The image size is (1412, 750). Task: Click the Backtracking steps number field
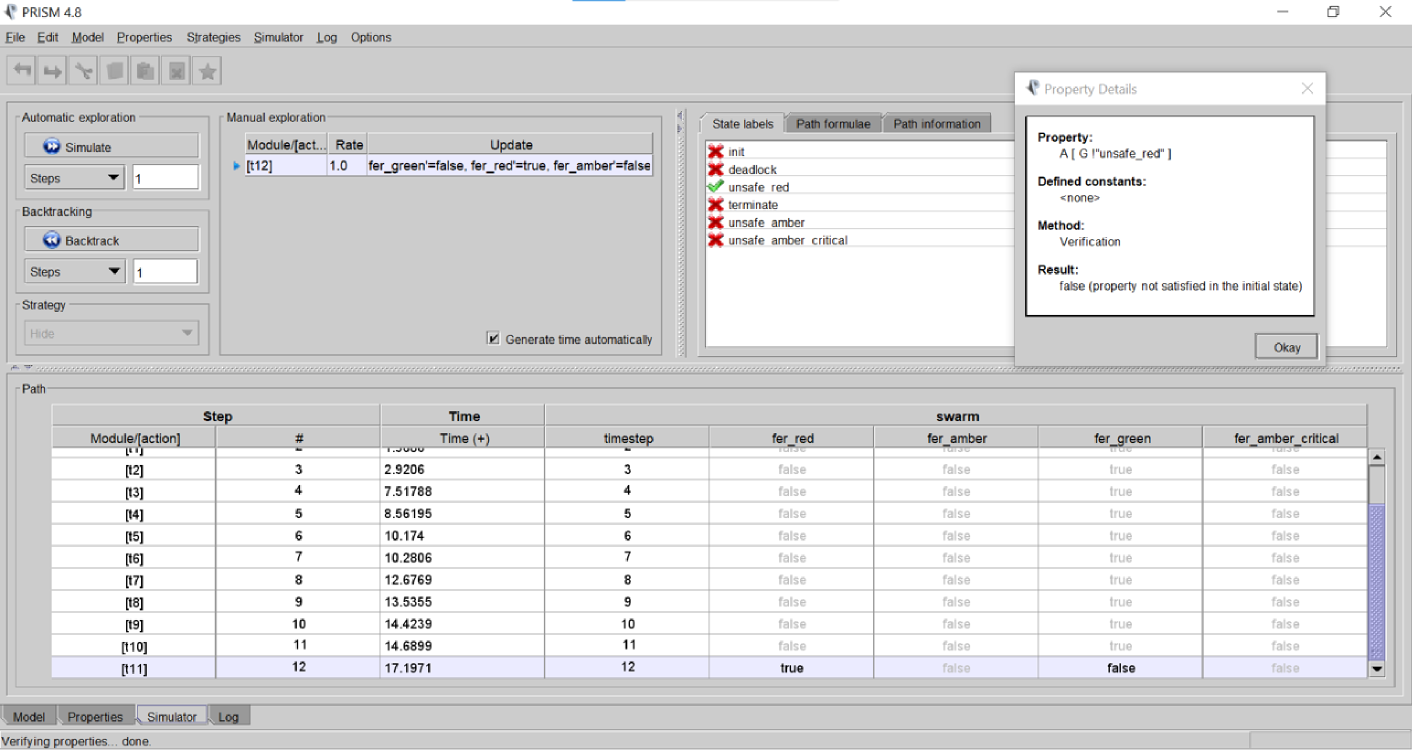166,272
